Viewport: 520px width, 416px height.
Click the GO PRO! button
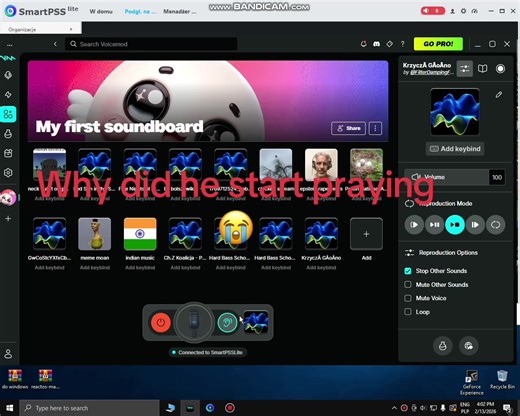point(438,44)
